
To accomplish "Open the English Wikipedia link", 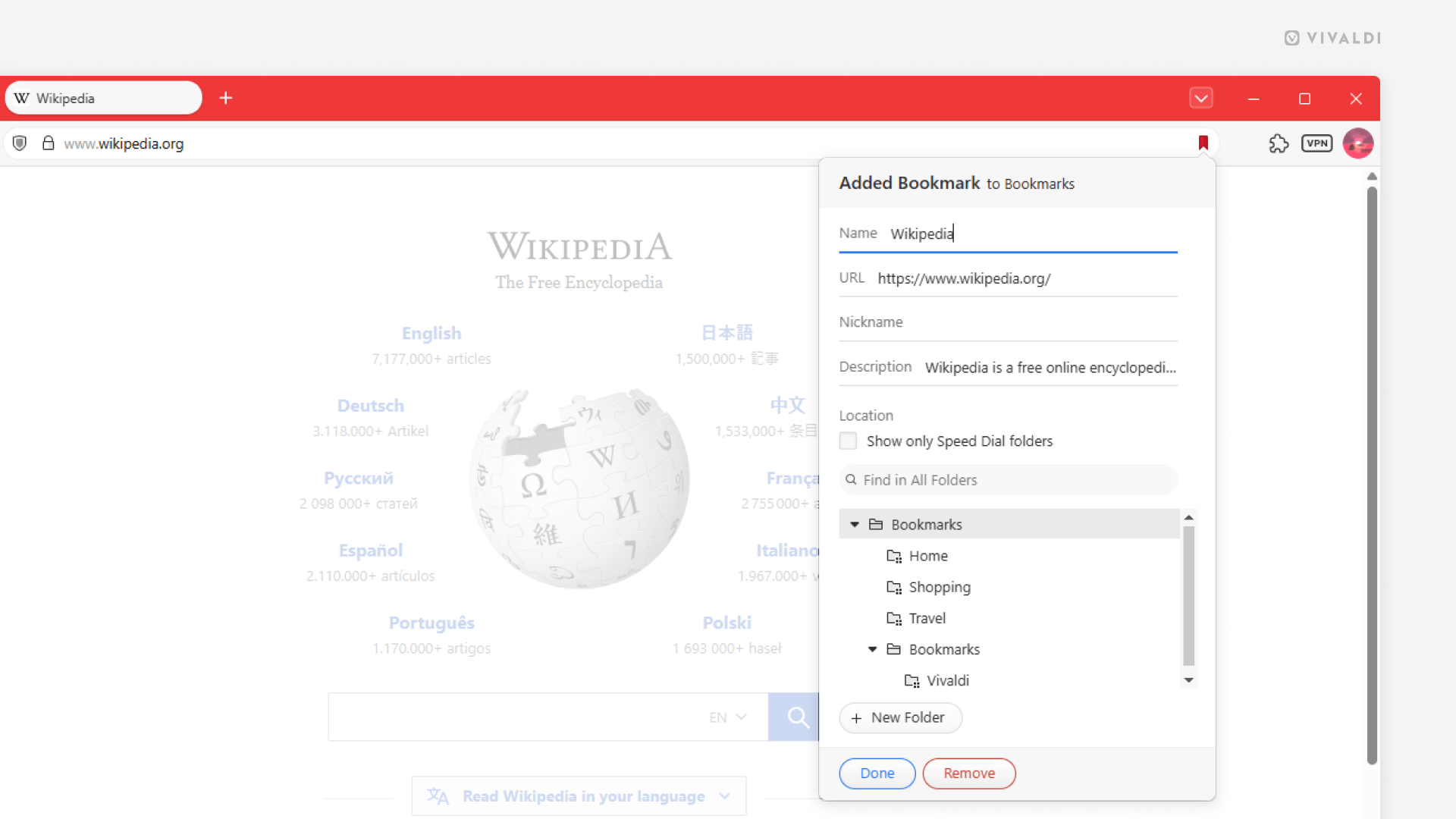I will pyautogui.click(x=431, y=333).
